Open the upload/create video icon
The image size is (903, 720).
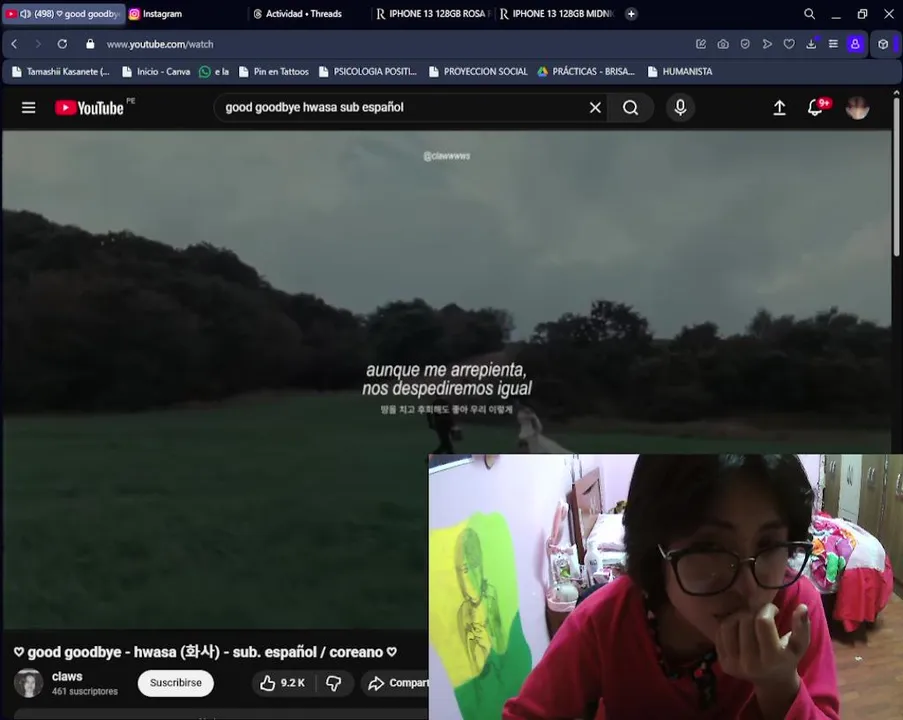pyautogui.click(x=779, y=108)
